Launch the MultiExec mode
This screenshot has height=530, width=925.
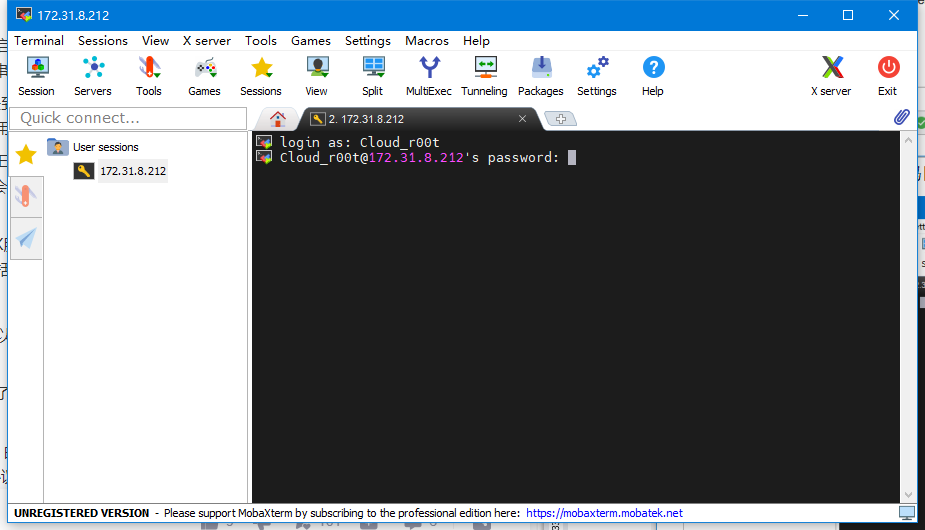coord(428,76)
